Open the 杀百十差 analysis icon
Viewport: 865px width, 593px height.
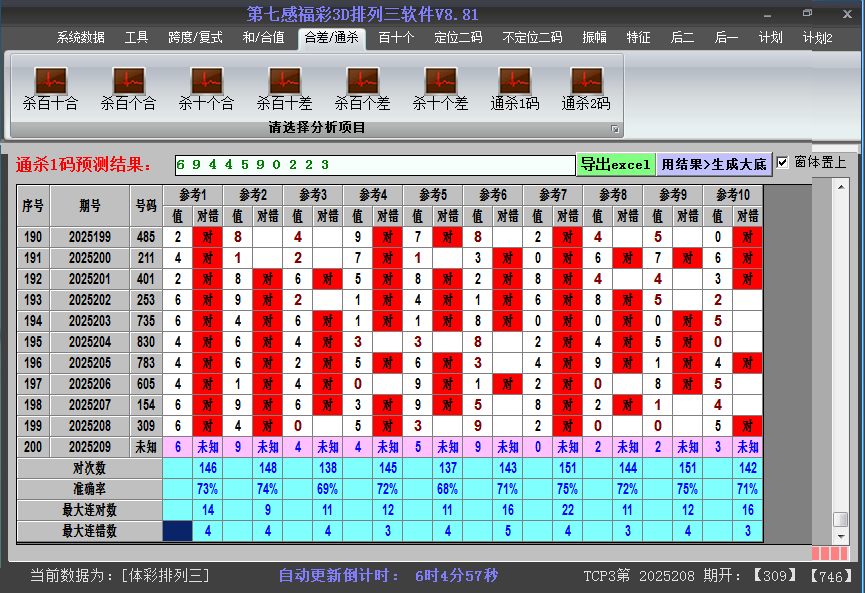[x=285, y=88]
